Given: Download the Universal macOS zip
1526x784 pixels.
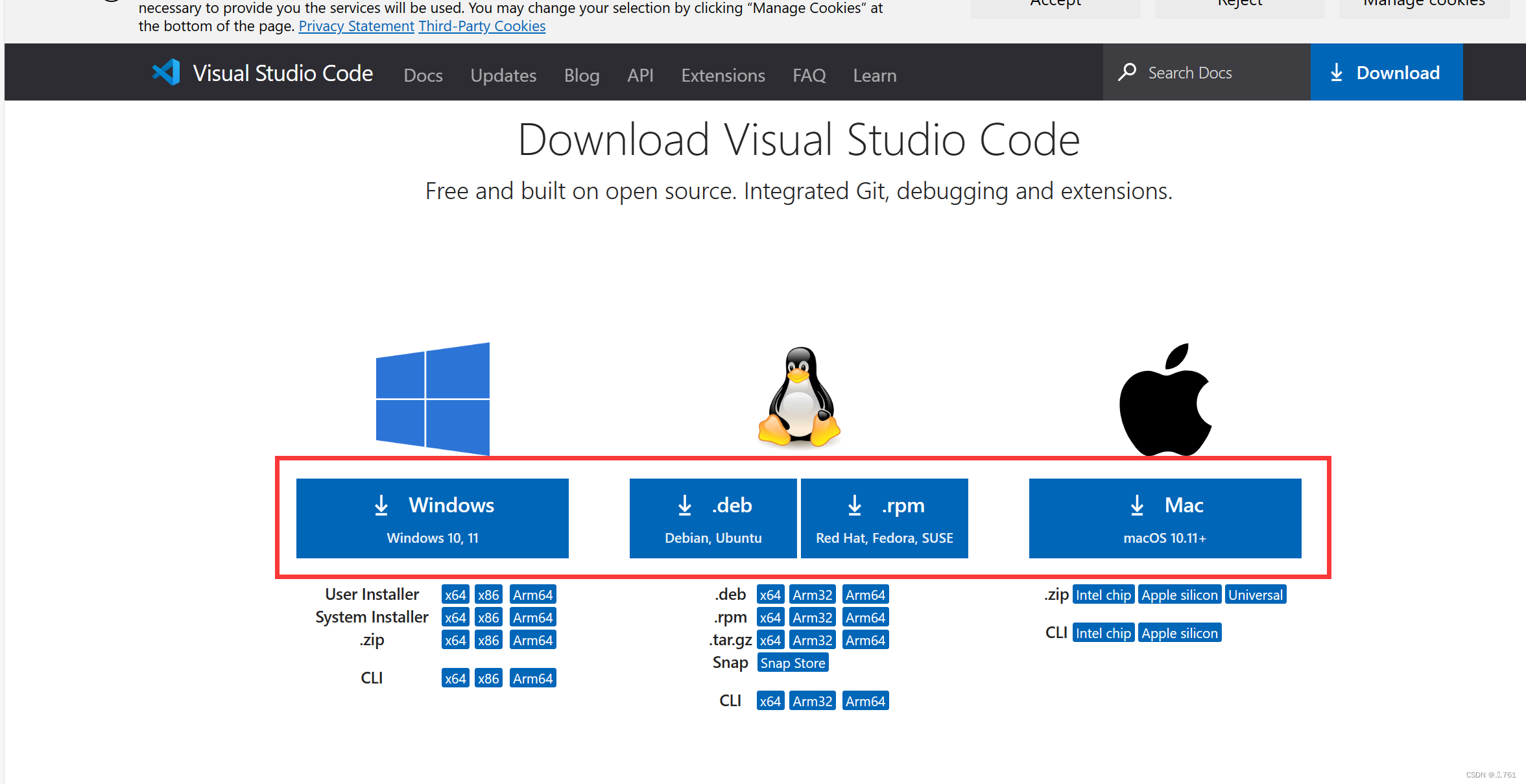Looking at the screenshot, I should pyautogui.click(x=1255, y=594).
